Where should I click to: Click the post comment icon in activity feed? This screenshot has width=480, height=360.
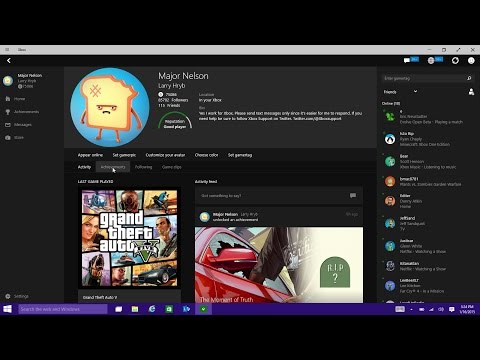[x=353, y=196]
